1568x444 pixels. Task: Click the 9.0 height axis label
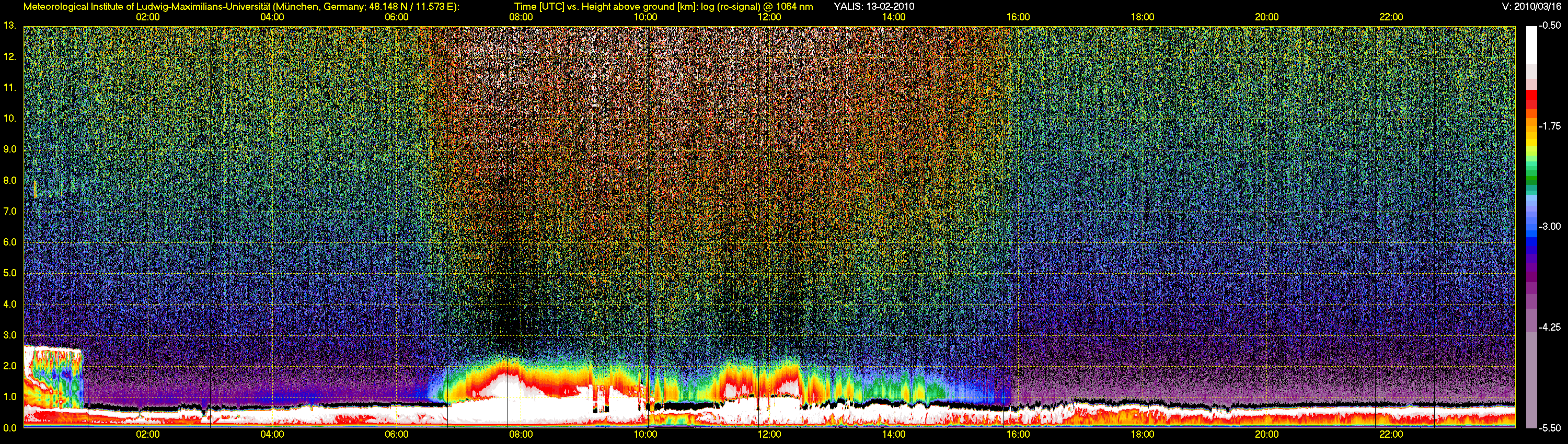(x=10, y=149)
